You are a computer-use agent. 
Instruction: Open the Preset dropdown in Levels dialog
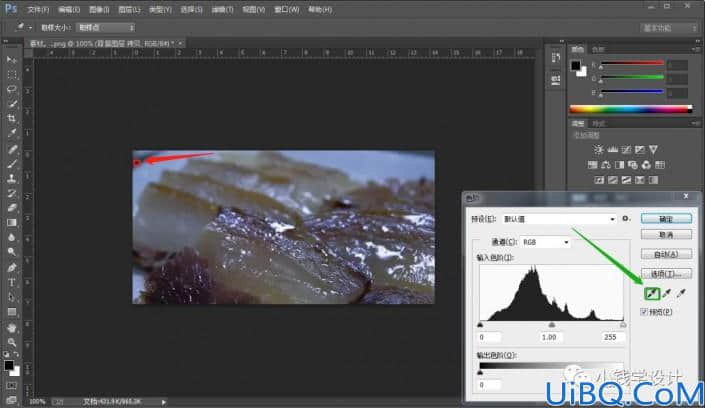[559, 219]
